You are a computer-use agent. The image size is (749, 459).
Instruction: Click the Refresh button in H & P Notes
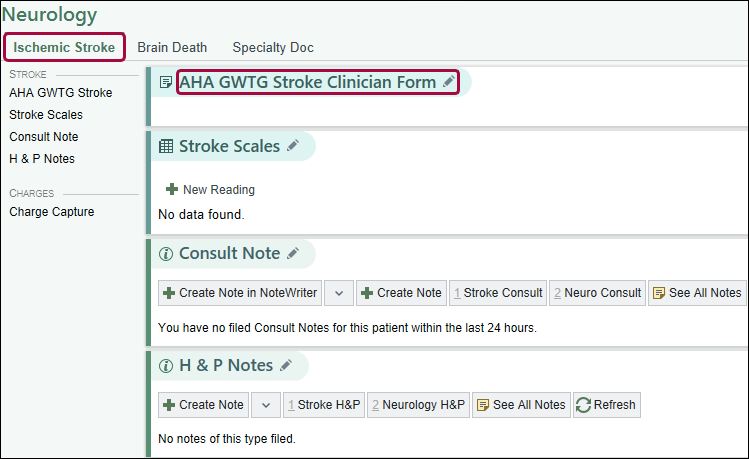606,405
